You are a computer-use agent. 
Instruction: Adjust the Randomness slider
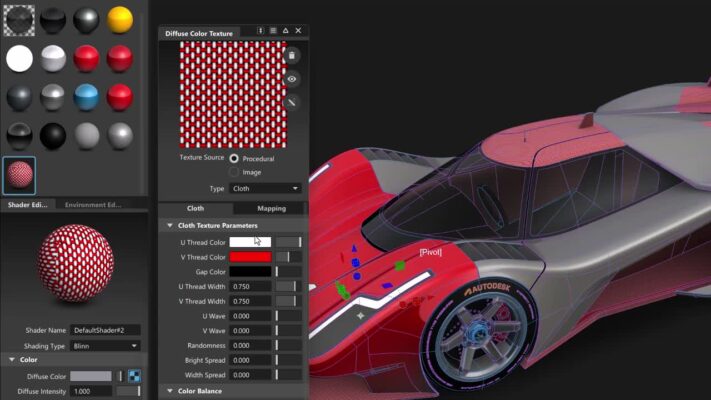(x=289, y=346)
